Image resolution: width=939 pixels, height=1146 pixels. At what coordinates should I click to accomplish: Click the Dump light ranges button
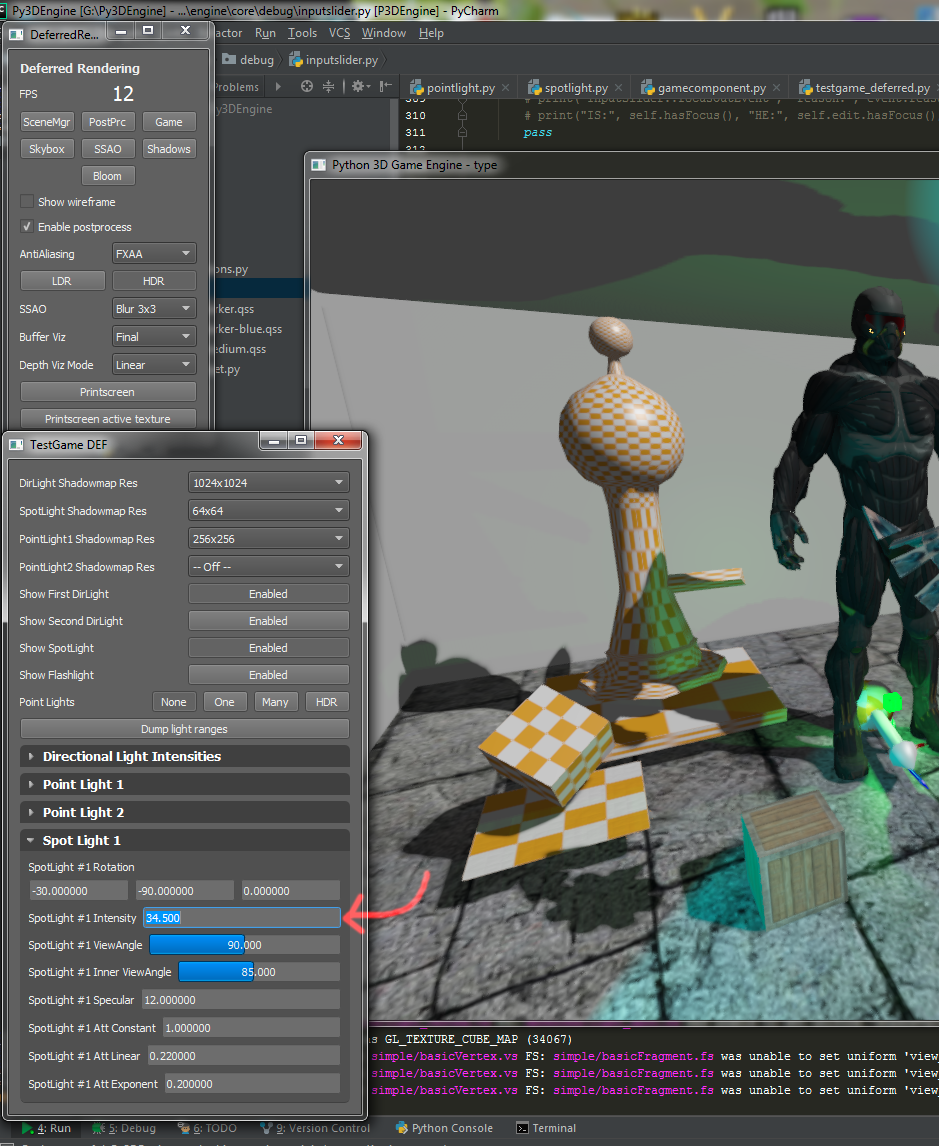[185, 729]
